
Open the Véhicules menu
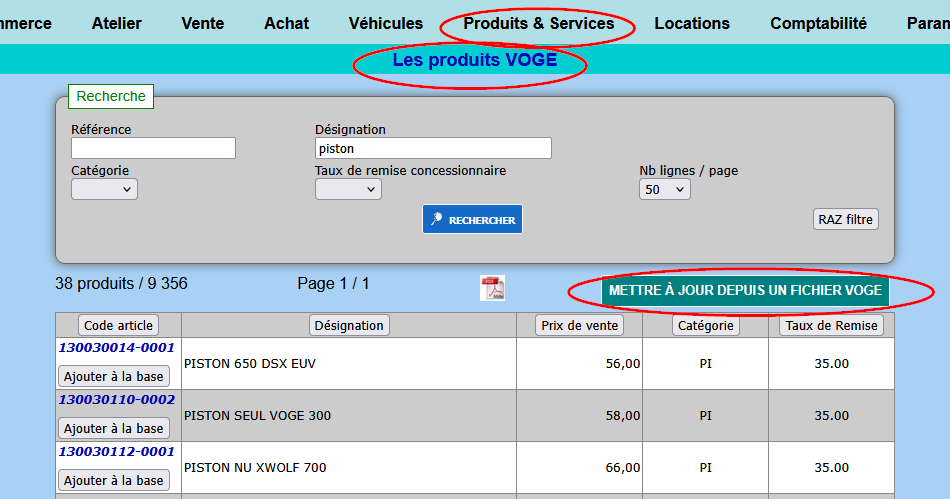tap(385, 23)
